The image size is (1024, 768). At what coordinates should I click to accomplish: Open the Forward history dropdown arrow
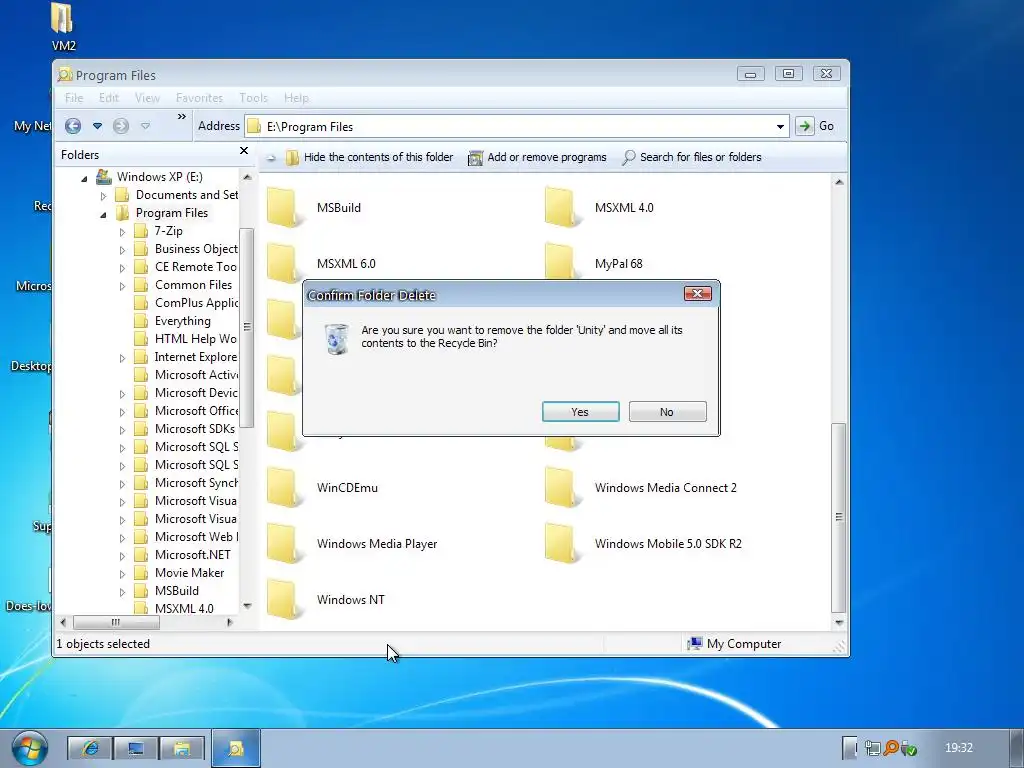pyautogui.click(x=146, y=125)
